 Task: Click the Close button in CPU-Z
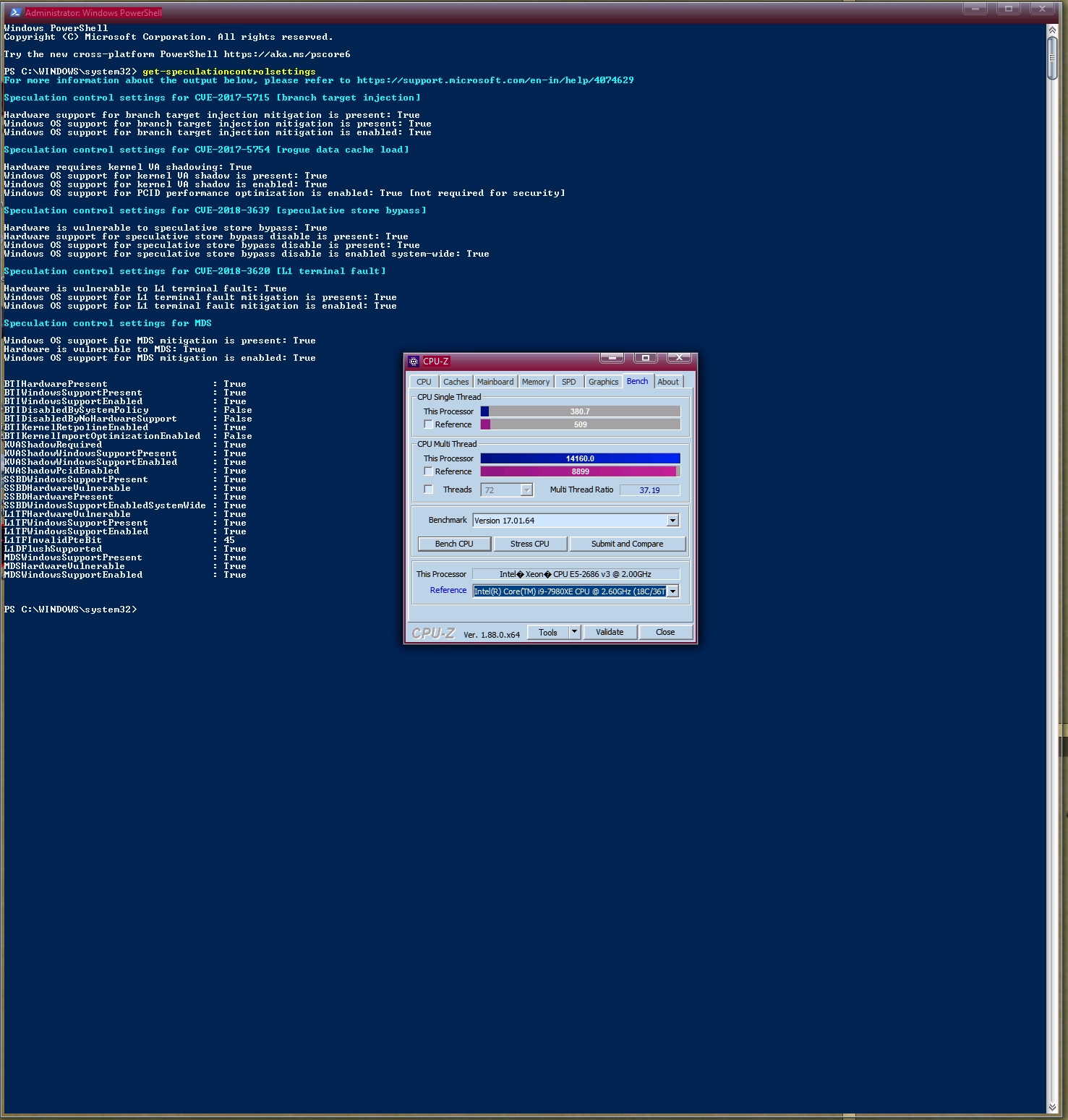pos(665,632)
